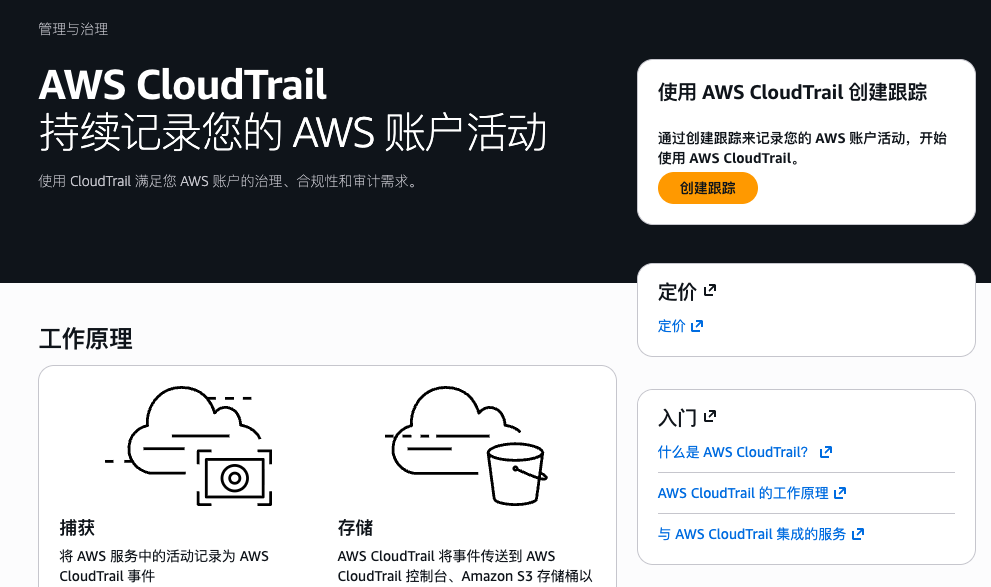
Task: Click the cloud with bucket storage illustration
Action: (x=466, y=446)
